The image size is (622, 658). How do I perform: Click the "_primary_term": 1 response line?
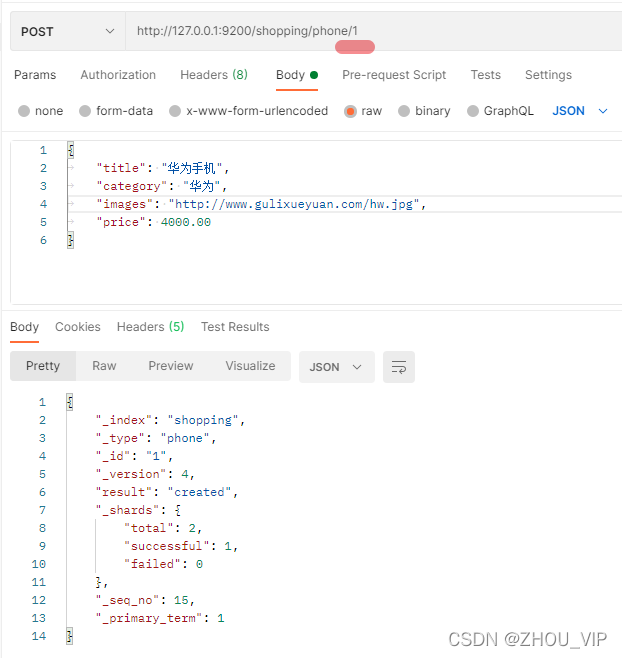pyautogui.click(x=160, y=618)
